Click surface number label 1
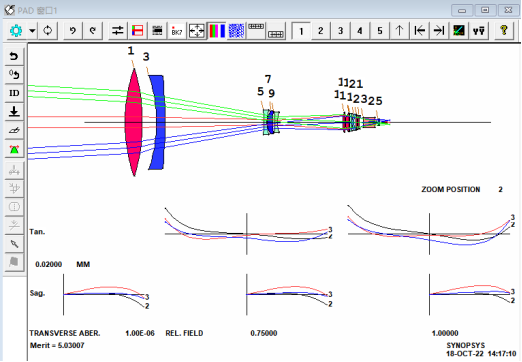522x362 pixels. click(131, 51)
